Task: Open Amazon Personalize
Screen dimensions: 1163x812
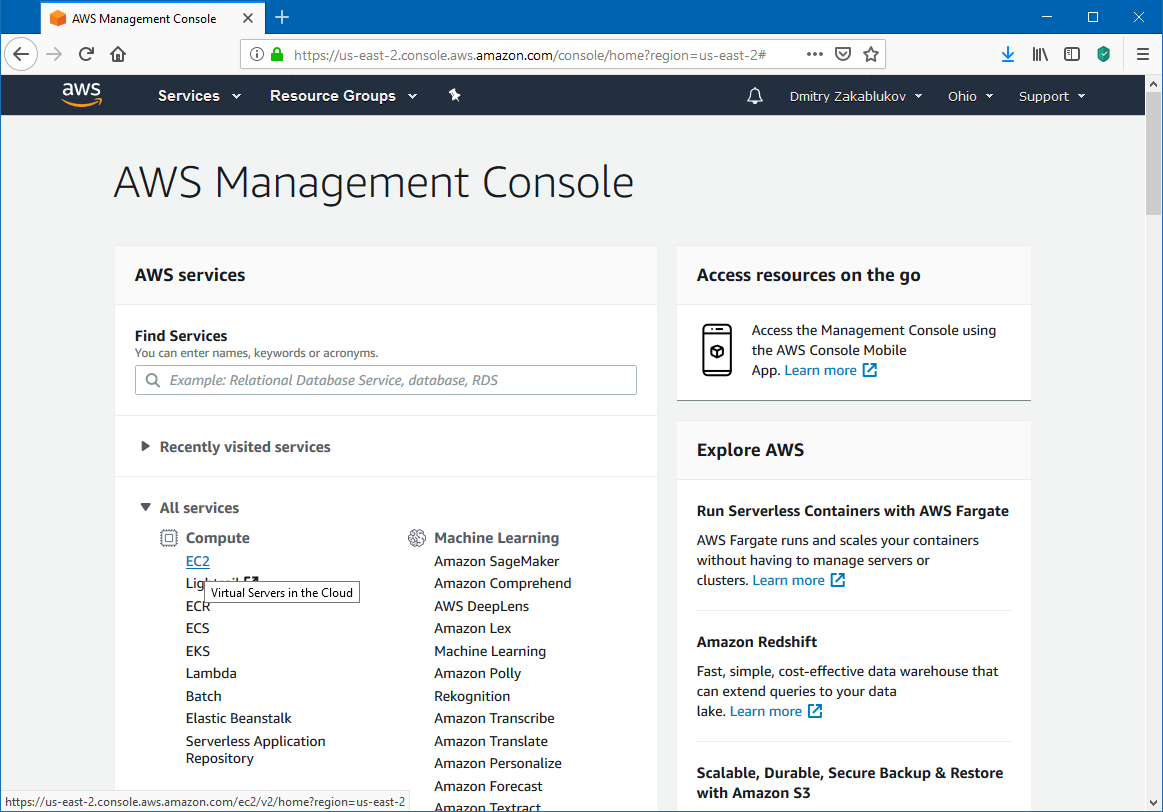Action: tap(498, 763)
